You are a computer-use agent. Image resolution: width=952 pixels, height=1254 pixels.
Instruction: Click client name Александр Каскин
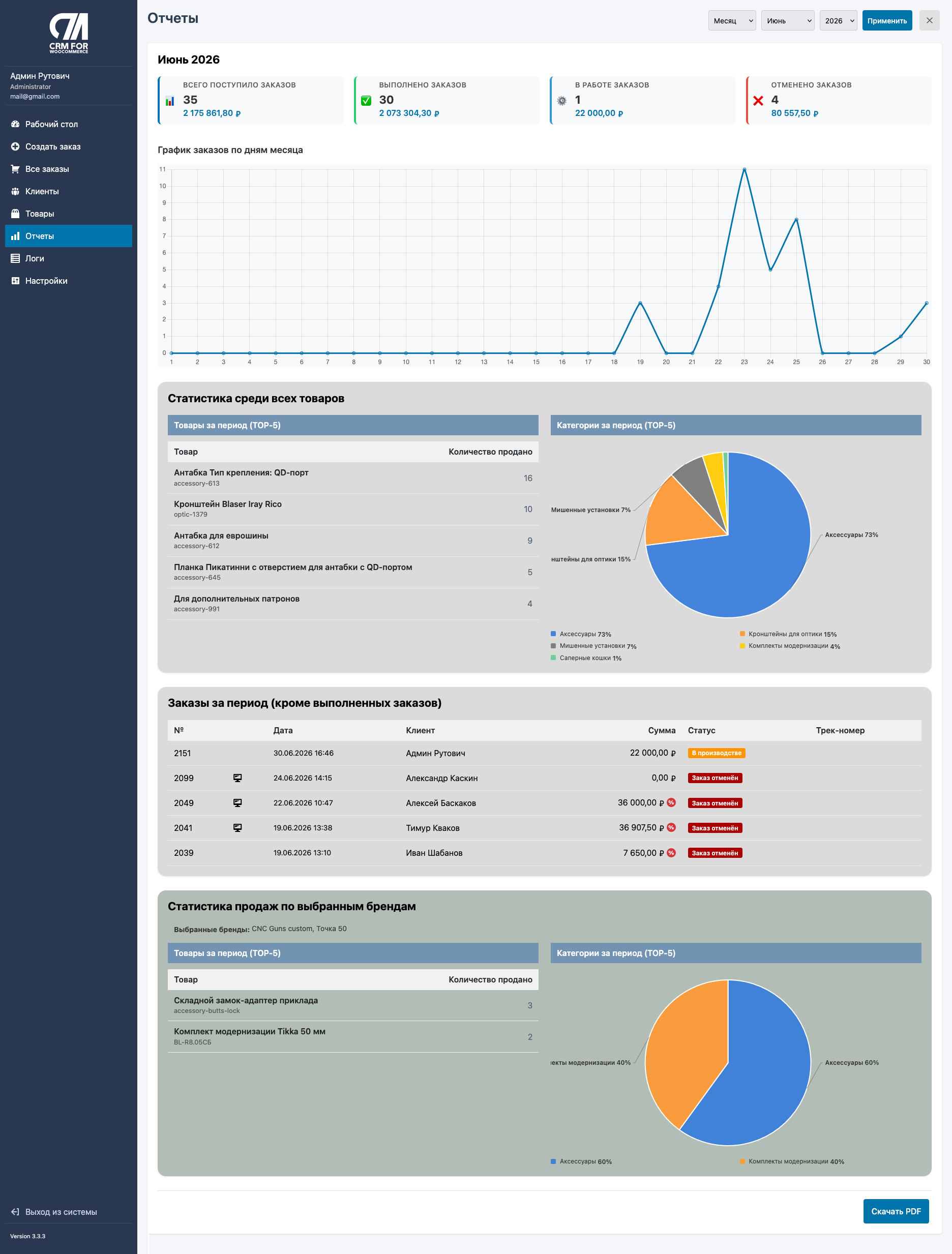point(442,778)
